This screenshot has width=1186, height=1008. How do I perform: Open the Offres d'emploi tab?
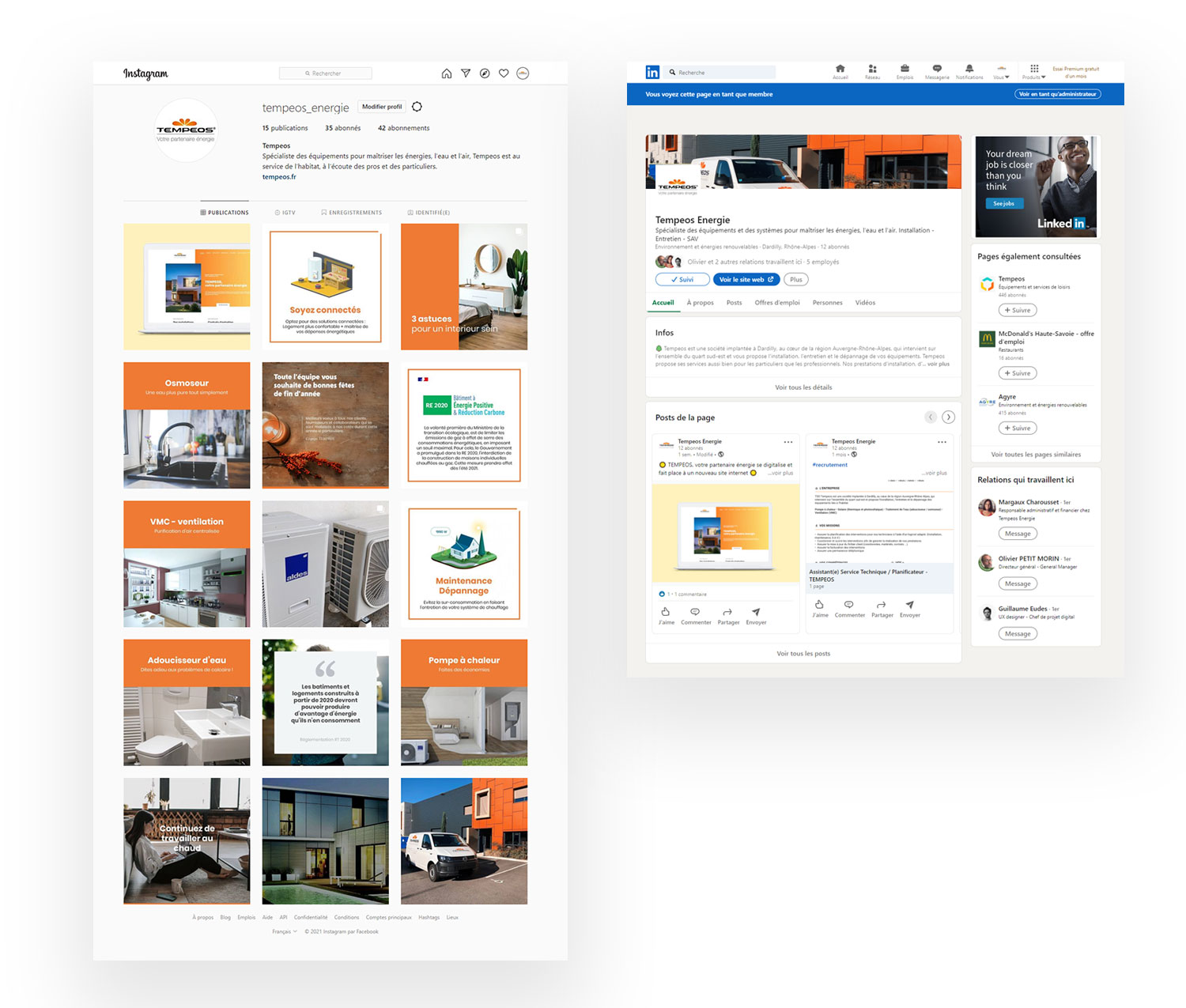tap(776, 303)
